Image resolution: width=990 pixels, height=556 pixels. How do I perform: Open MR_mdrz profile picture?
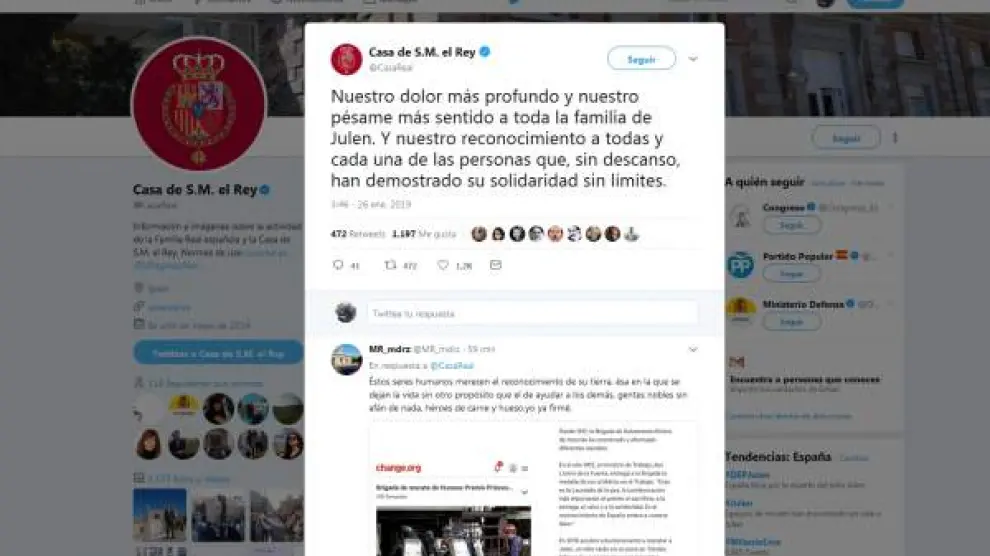tap(347, 359)
